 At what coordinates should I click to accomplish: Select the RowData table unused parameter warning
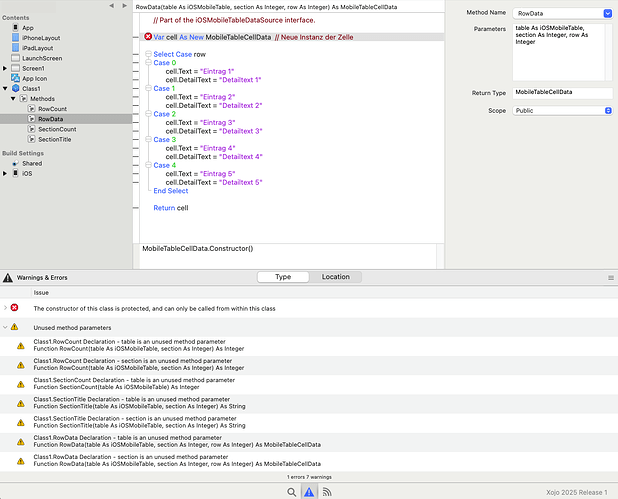tap(309, 441)
